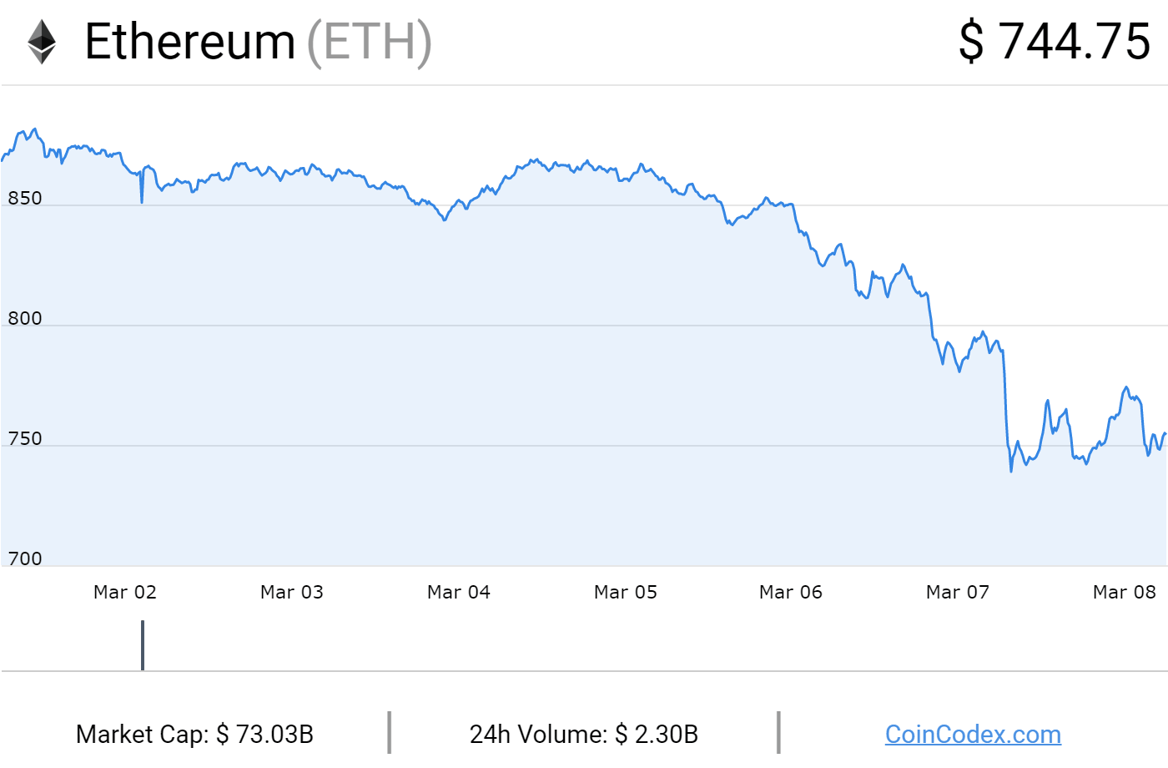1168x768 pixels.
Task: Click the Ethereum title text
Action: [190, 42]
